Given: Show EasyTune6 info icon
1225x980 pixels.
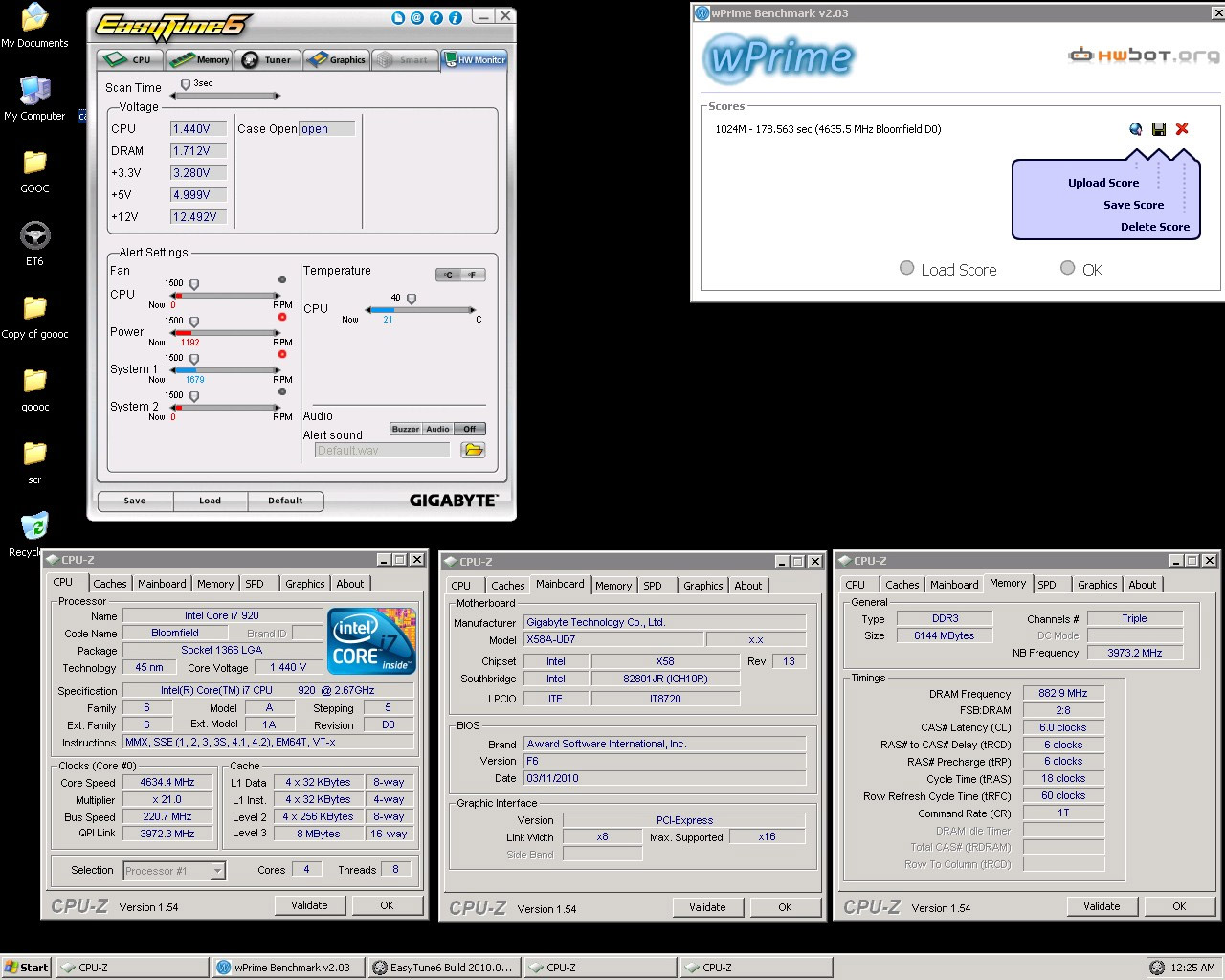Looking at the screenshot, I should [456, 17].
